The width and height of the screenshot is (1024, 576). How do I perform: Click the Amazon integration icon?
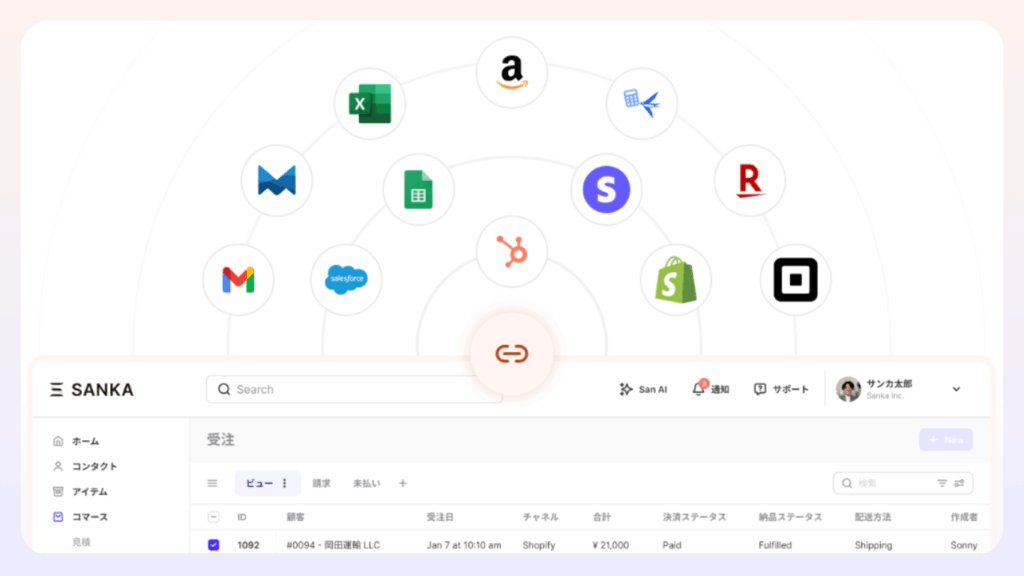coord(512,72)
